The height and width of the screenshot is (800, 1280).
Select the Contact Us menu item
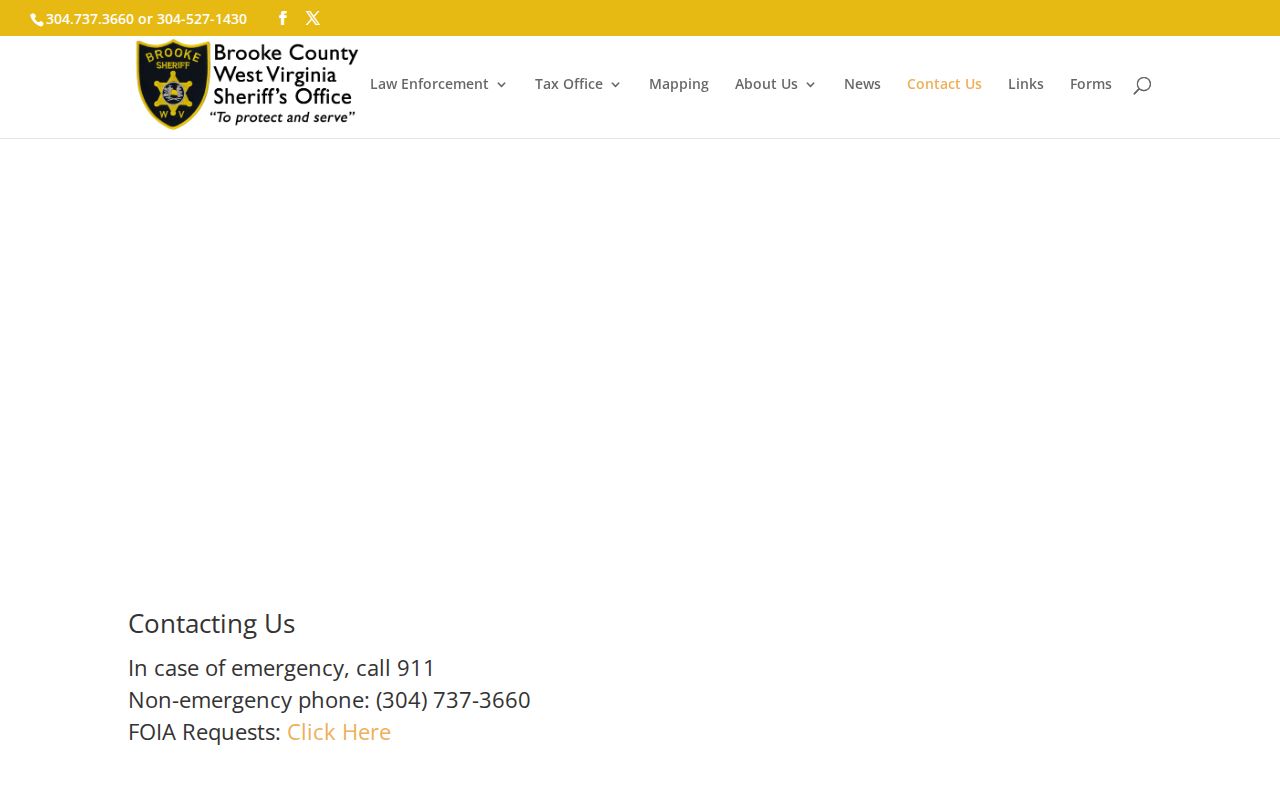pos(944,84)
